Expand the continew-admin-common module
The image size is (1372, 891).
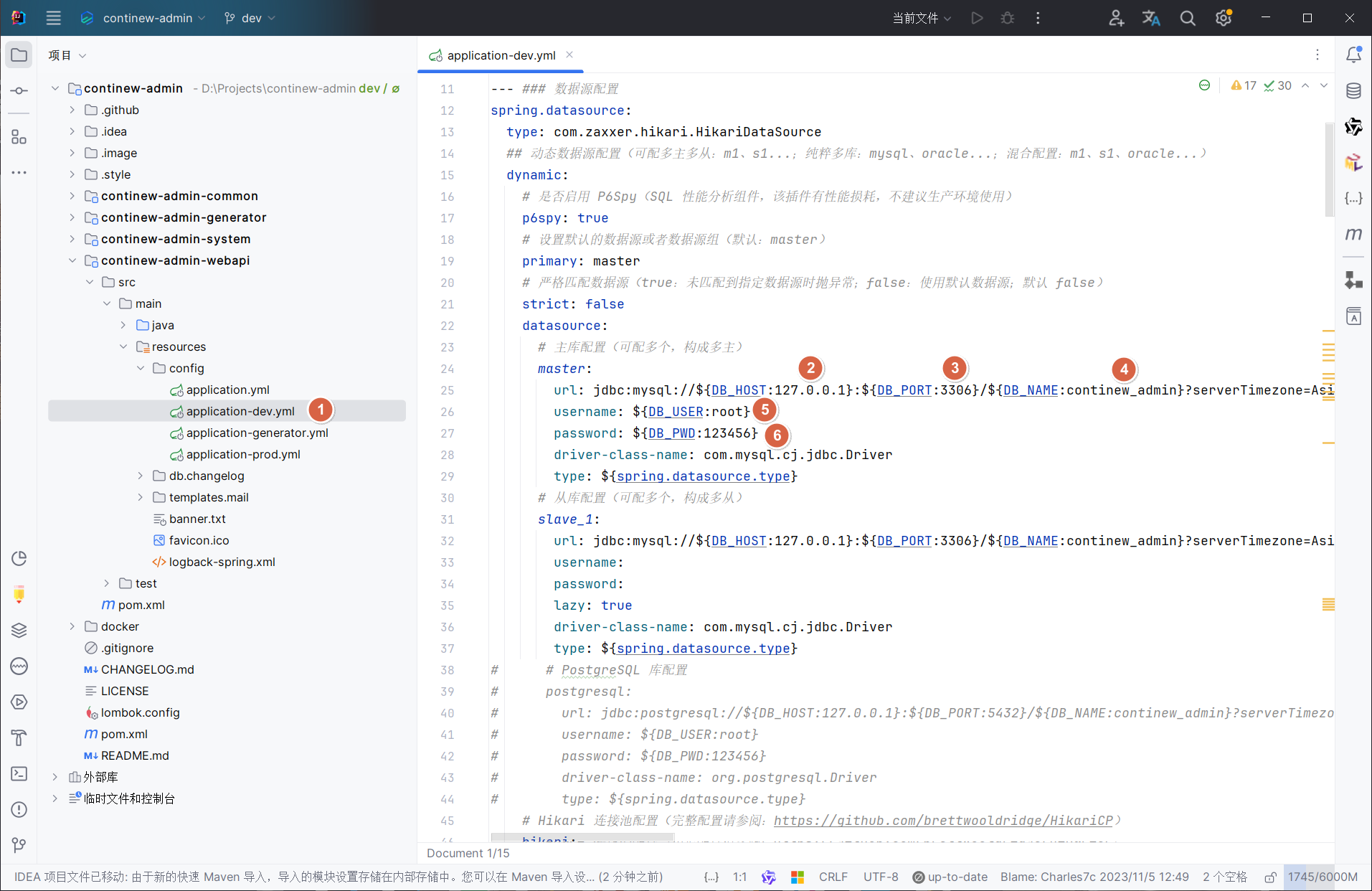[x=72, y=196]
